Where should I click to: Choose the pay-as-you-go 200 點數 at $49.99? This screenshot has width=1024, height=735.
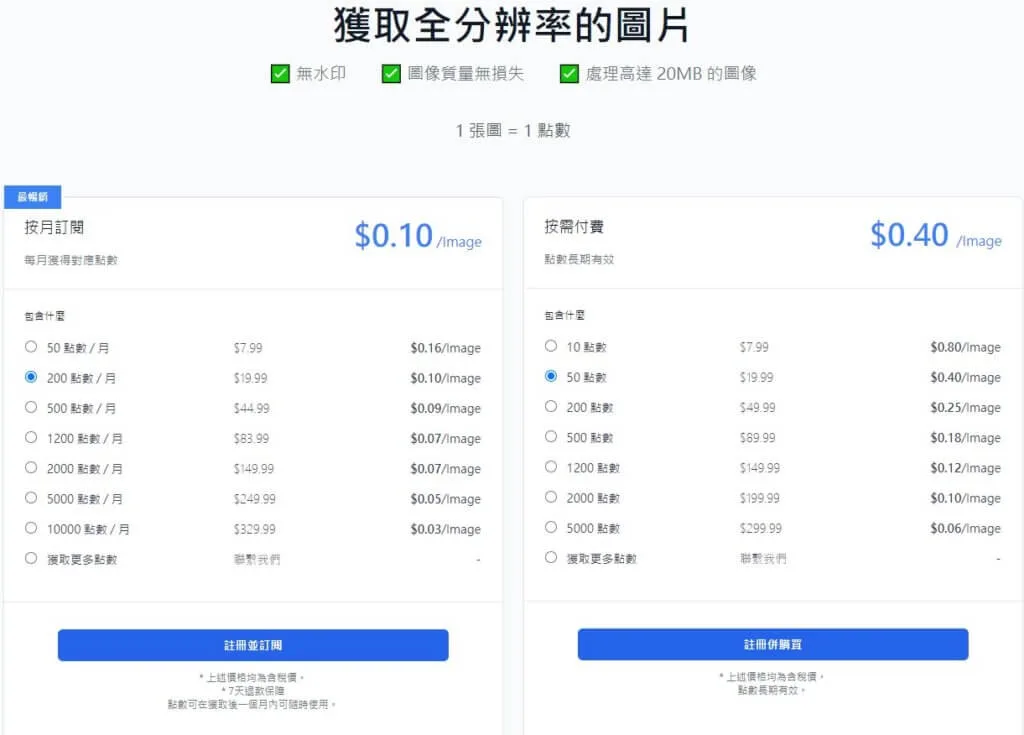[551, 406]
